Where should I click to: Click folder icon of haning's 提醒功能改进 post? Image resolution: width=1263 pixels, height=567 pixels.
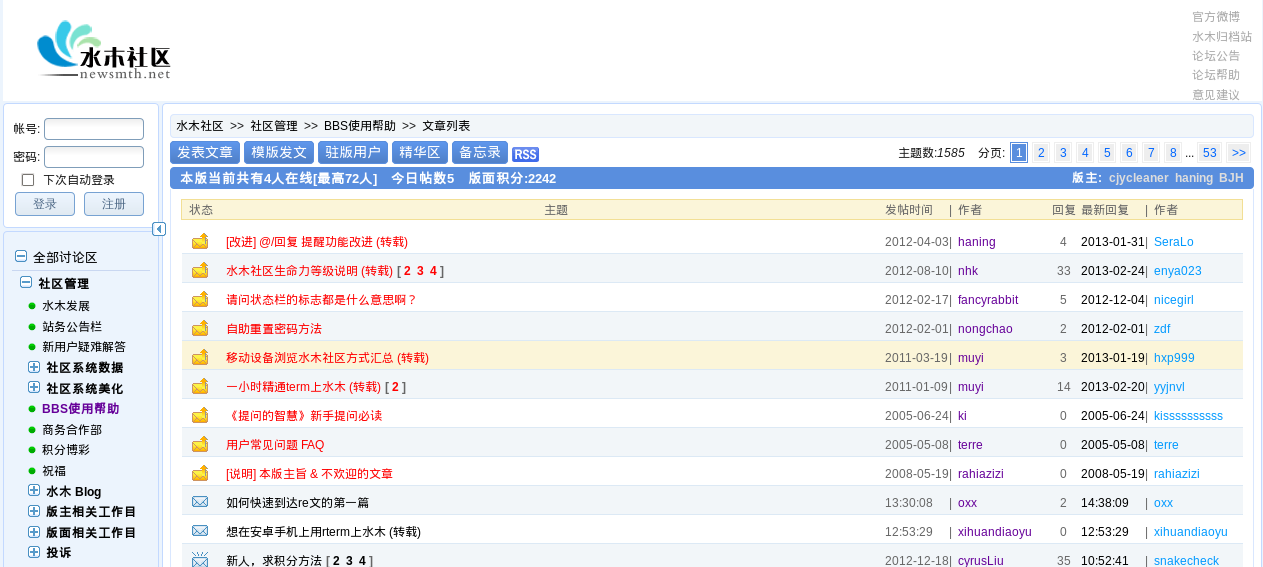pyautogui.click(x=200, y=241)
